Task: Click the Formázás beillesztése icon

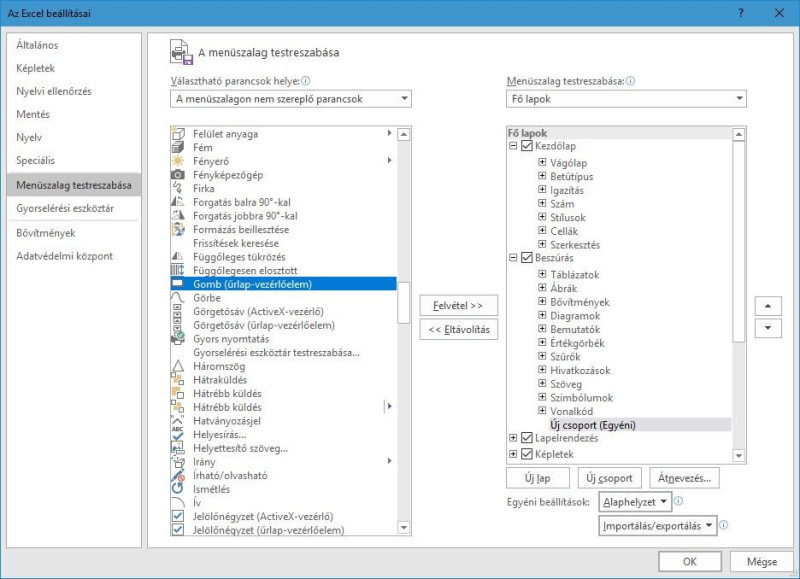Action: click(x=178, y=230)
